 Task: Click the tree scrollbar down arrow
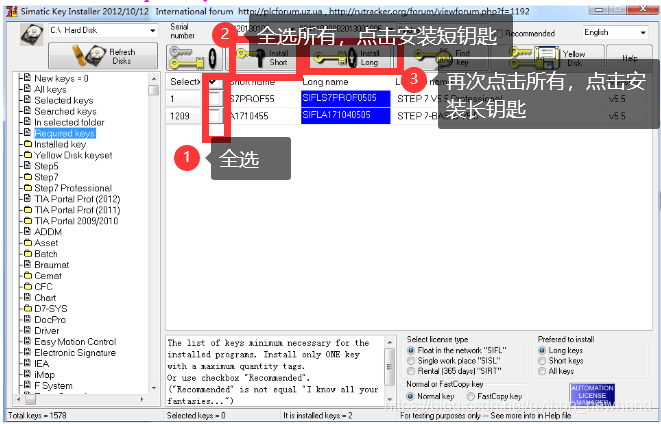click(153, 388)
